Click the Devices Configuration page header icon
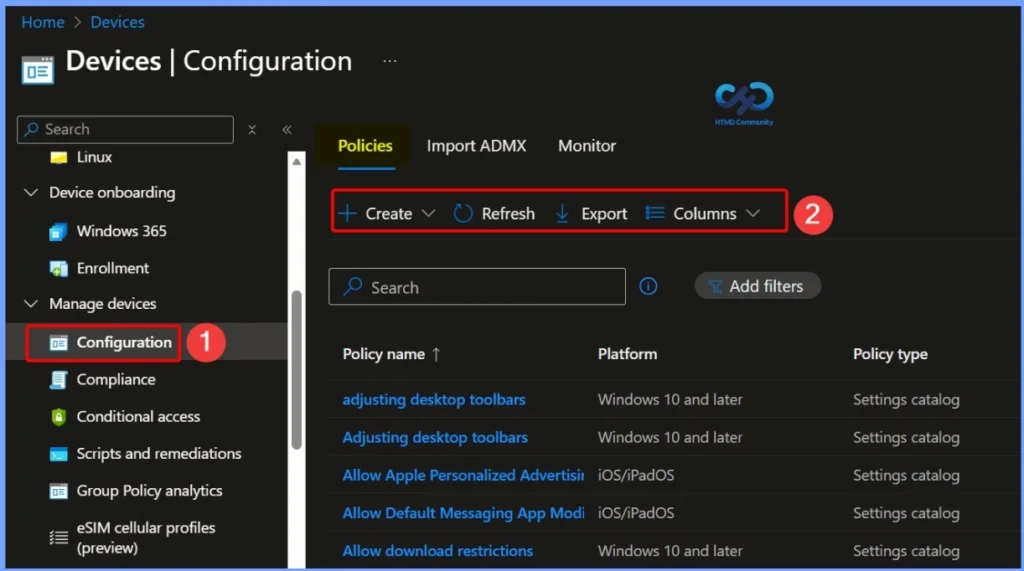The image size is (1024, 571). pyautogui.click(x=37, y=70)
